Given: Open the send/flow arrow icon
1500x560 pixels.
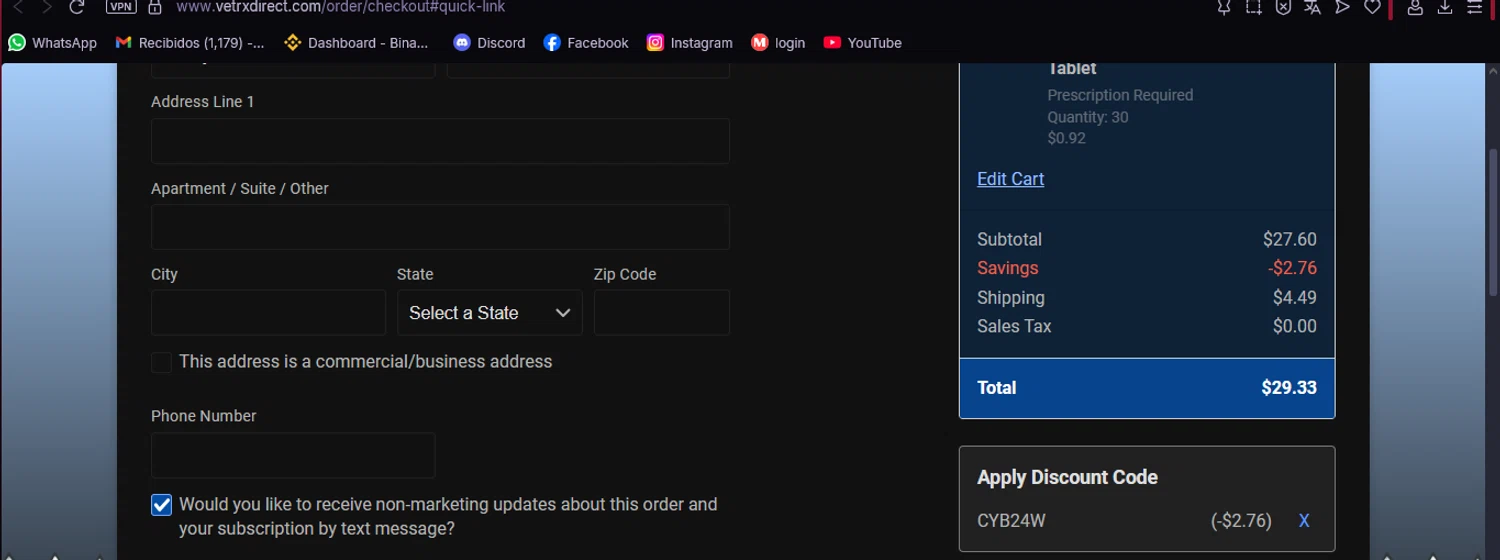Looking at the screenshot, I should pyautogui.click(x=1342, y=7).
